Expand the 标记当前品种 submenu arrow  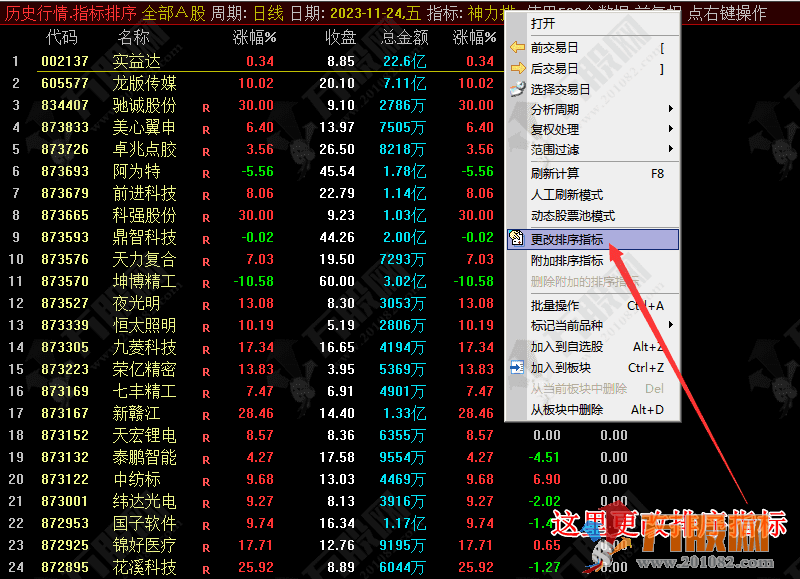(670, 324)
